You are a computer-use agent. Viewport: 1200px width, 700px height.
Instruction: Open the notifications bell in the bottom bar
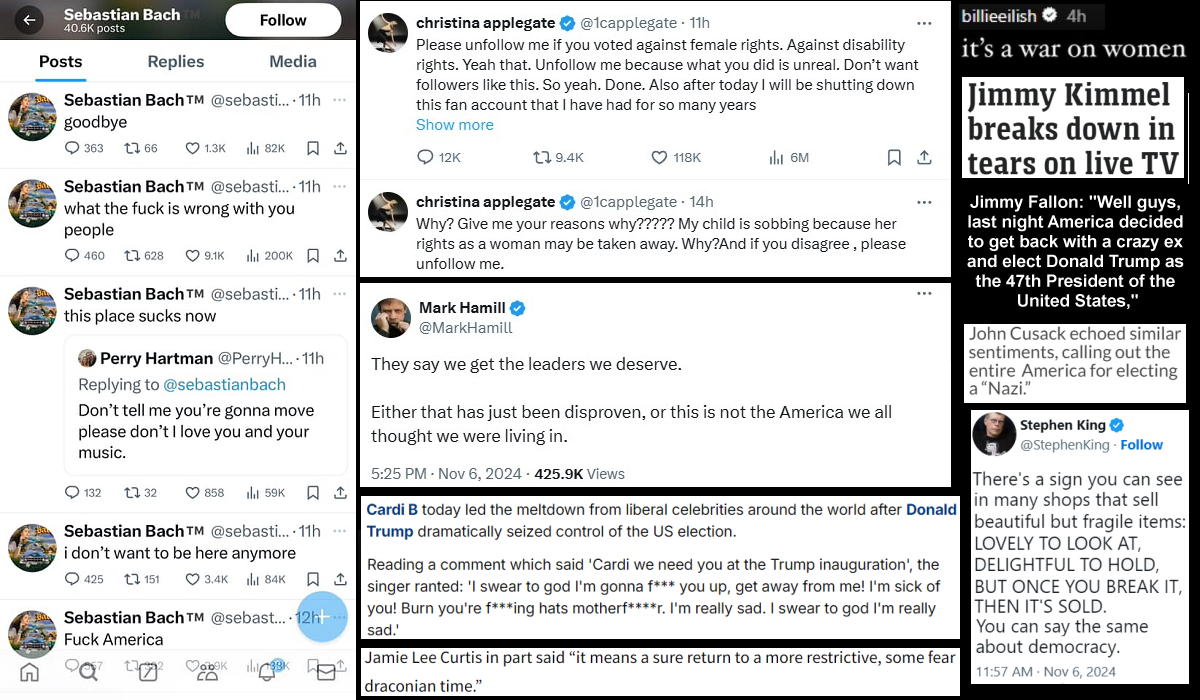[267, 672]
